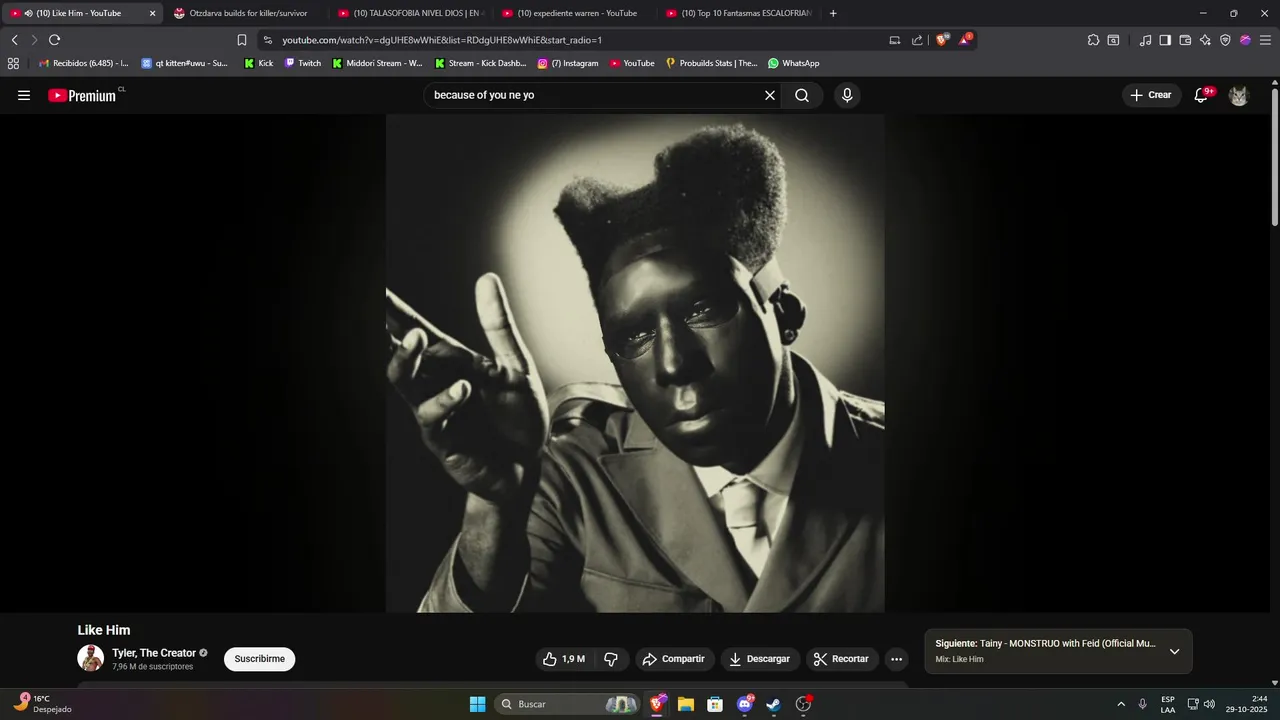The width and height of the screenshot is (1280, 720).
Task: Open browser extensions puzzle icon
Action: tap(1093, 40)
